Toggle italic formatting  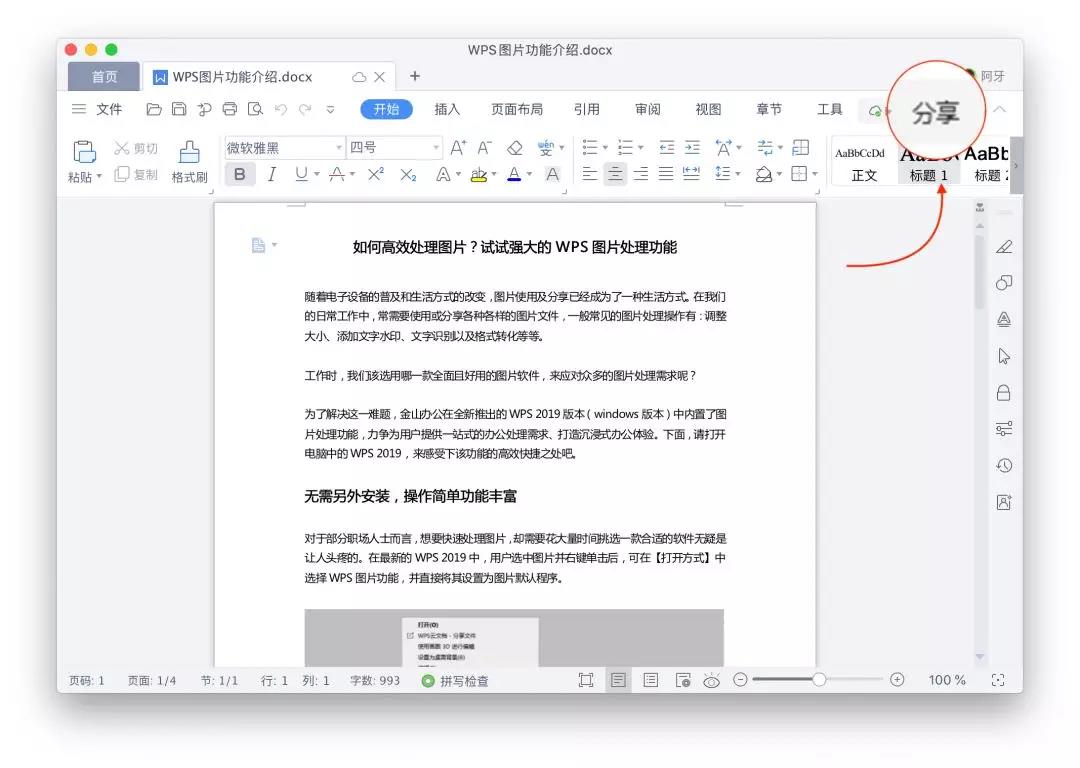(x=271, y=174)
